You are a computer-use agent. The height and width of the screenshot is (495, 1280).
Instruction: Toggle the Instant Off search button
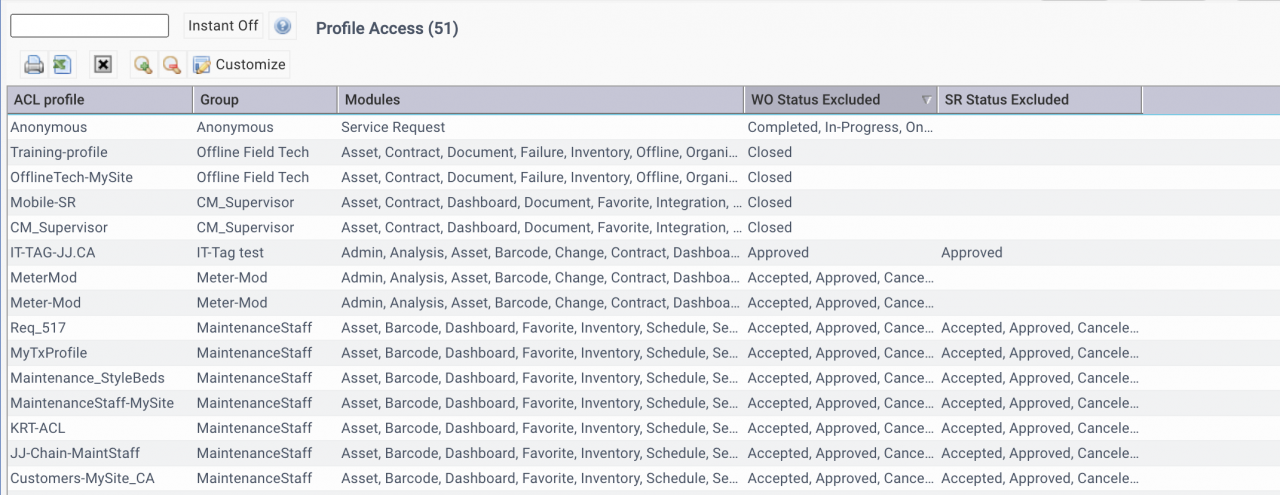(223, 26)
